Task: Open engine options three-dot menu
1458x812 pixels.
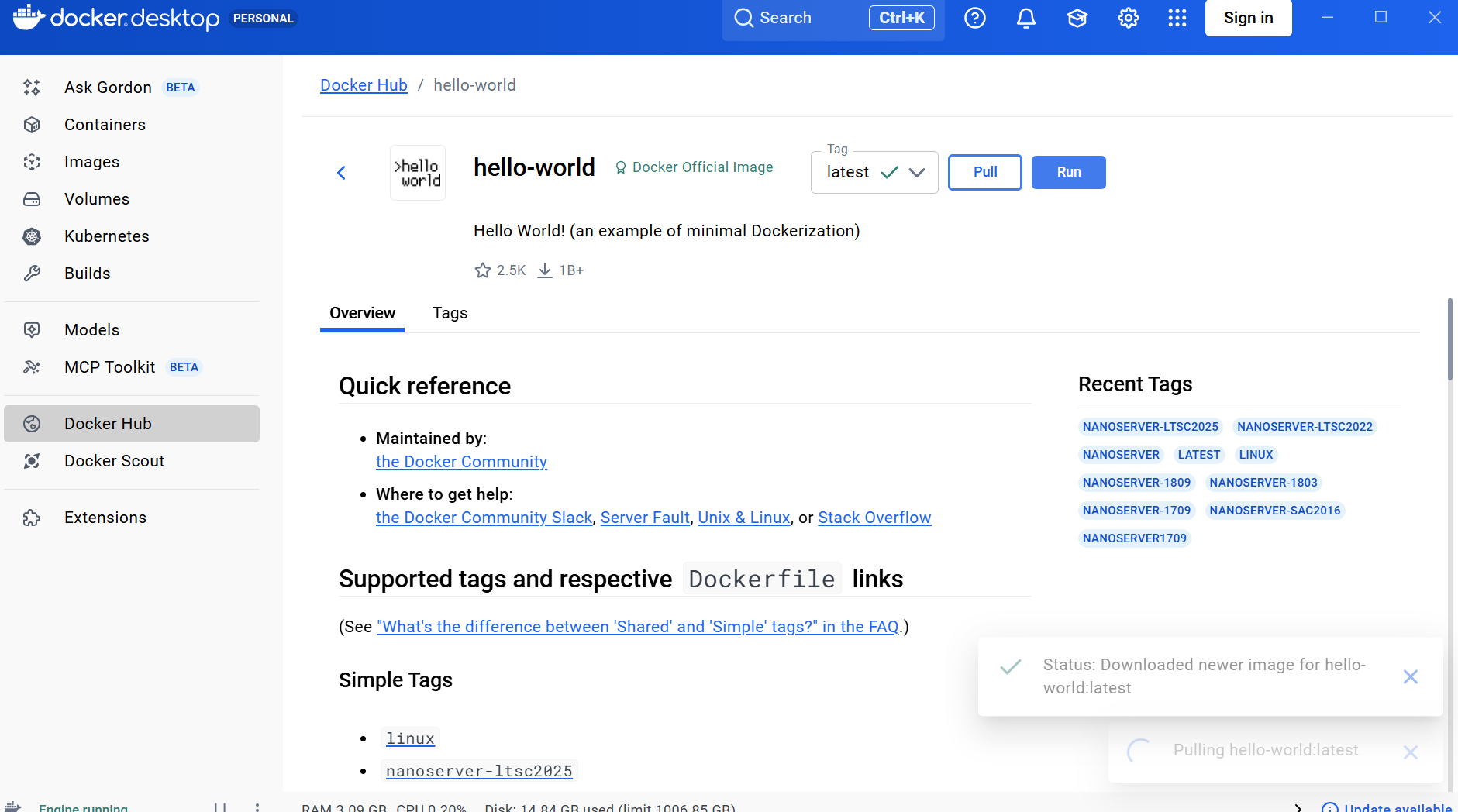Action: point(257,807)
